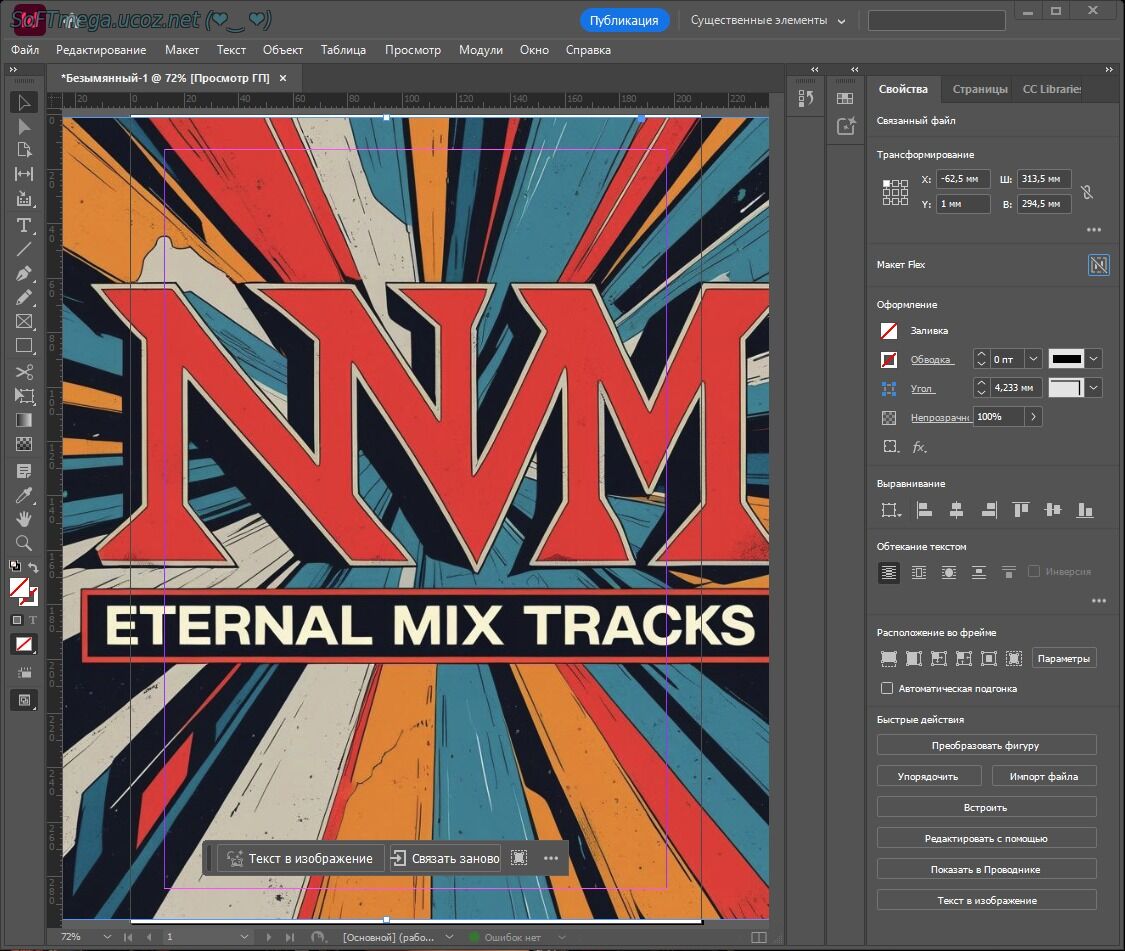
Task: Click the align left edges icon
Action: (x=924, y=510)
